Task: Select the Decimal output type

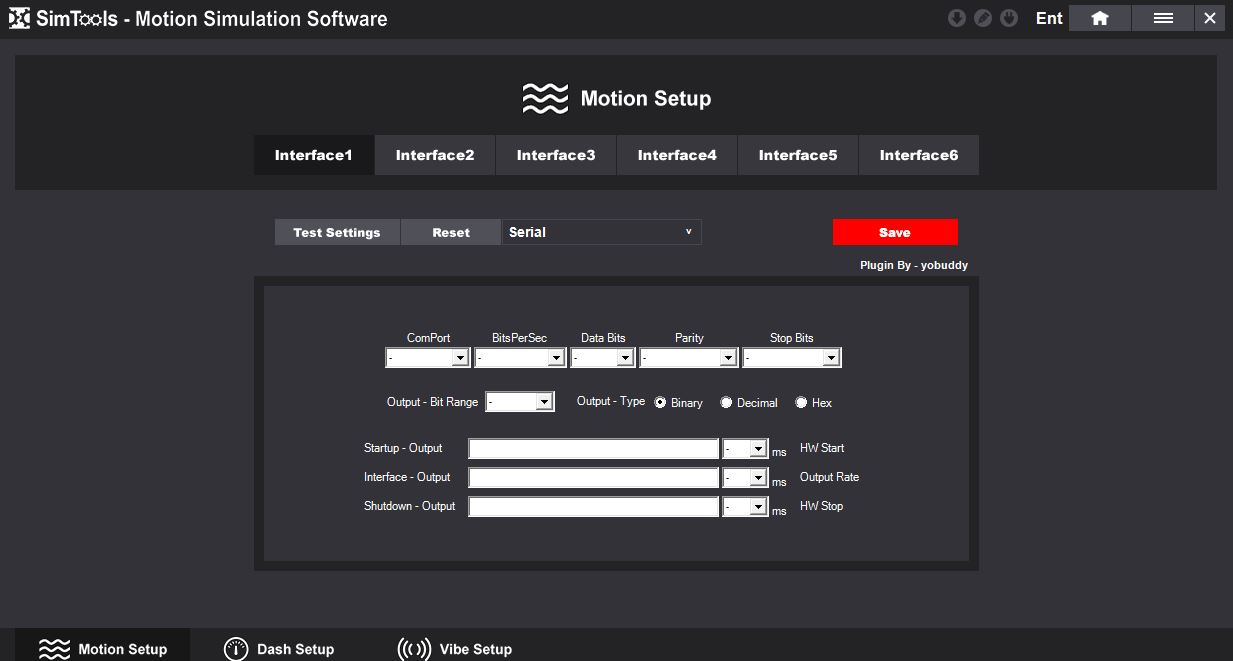Action: click(x=727, y=402)
